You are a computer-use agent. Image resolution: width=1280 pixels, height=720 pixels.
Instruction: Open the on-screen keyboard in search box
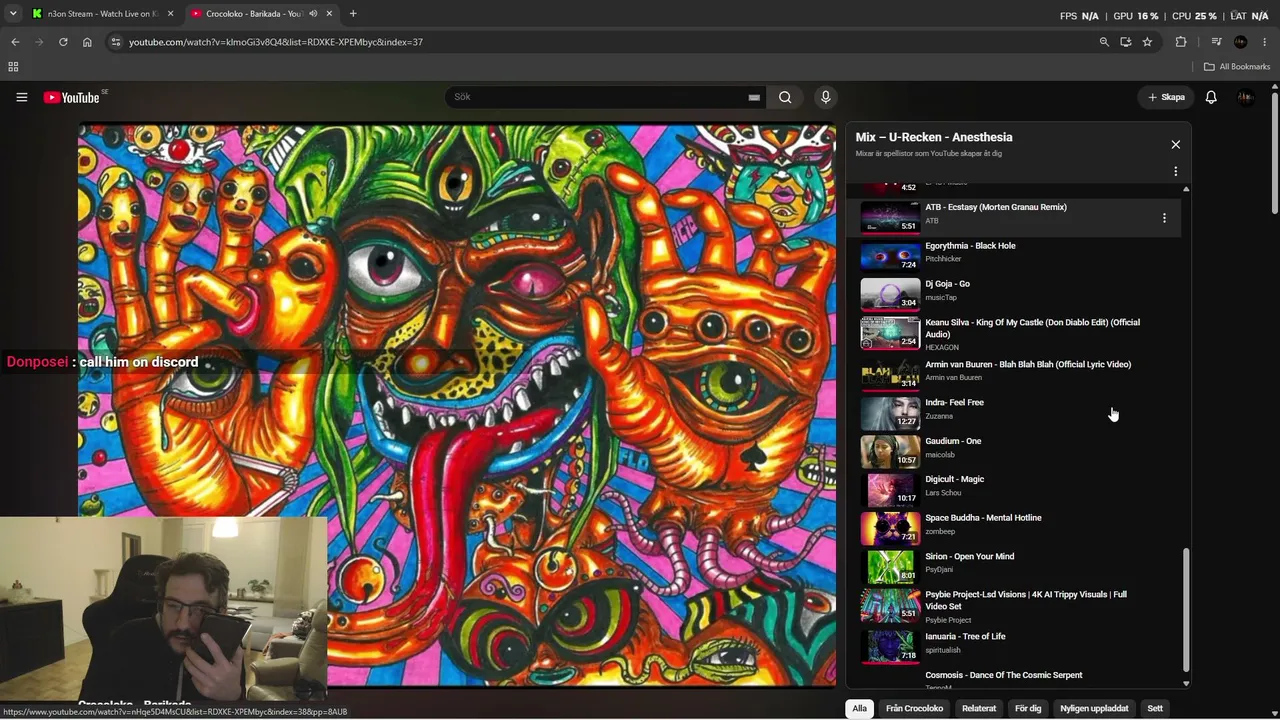click(x=754, y=97)
